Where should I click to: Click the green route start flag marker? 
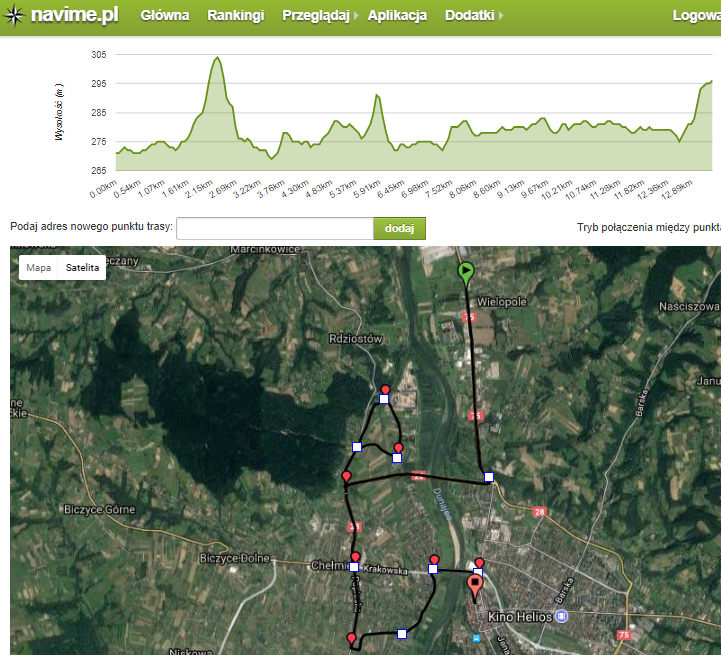[465, 271]
